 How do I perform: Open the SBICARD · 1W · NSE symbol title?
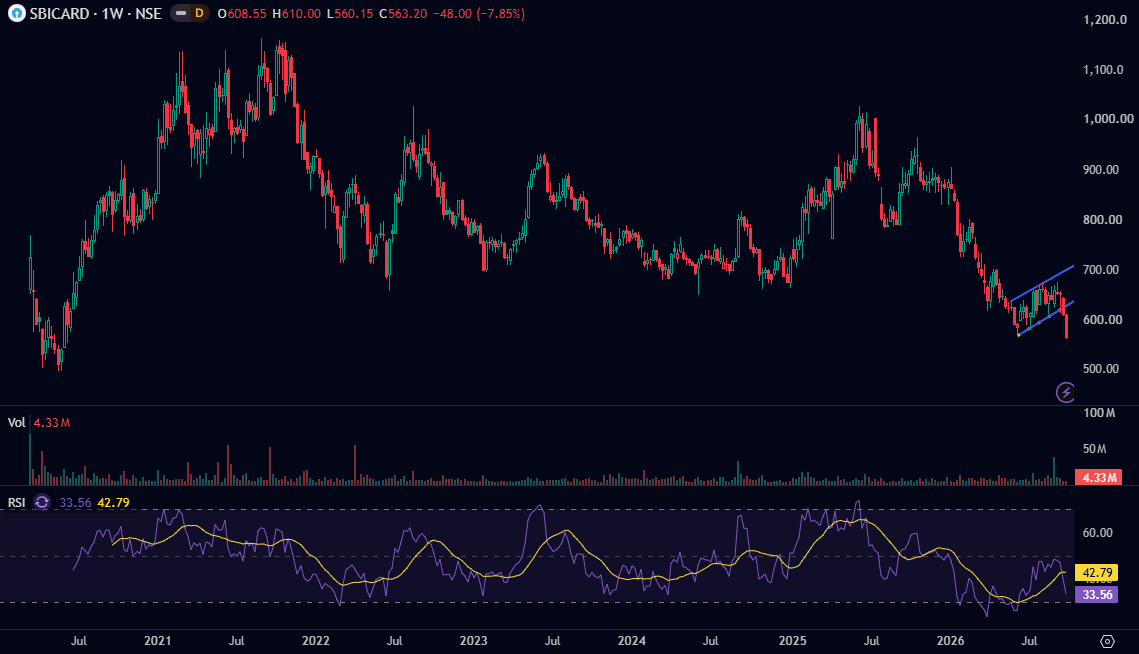coord(95,14)
